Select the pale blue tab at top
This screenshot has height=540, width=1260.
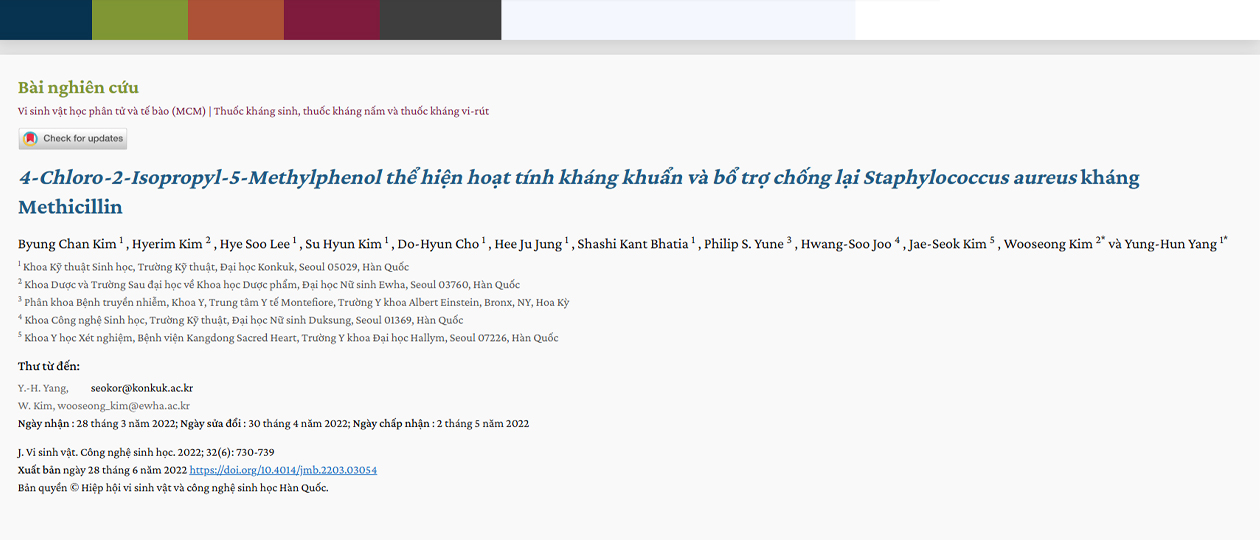(x=678, y=20)
